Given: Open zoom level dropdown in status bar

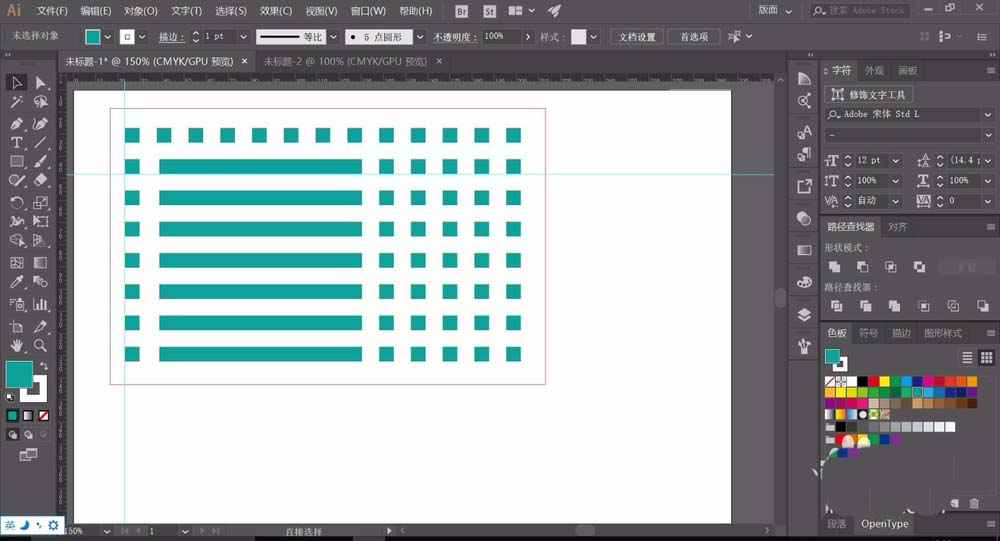Looking at the screenshot, I should 107,531.
